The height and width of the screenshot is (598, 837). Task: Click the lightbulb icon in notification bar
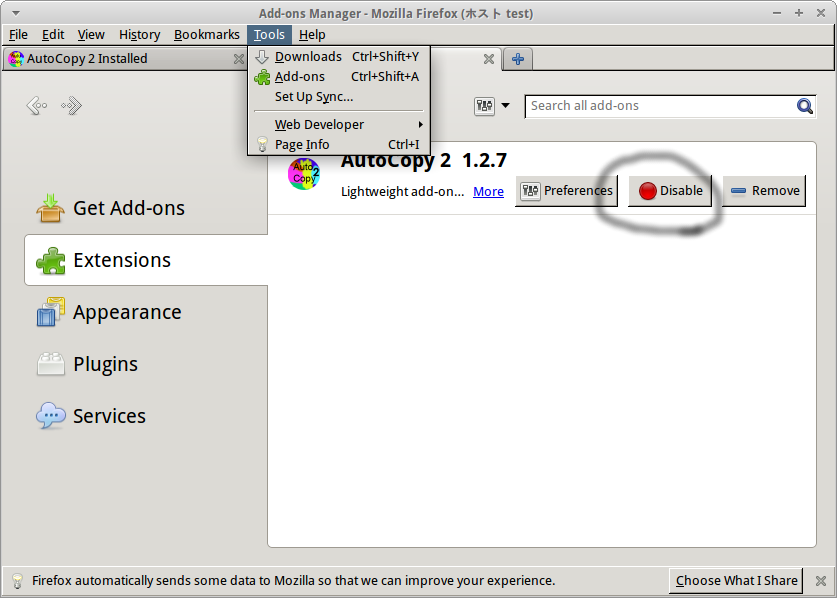point(18,580)
